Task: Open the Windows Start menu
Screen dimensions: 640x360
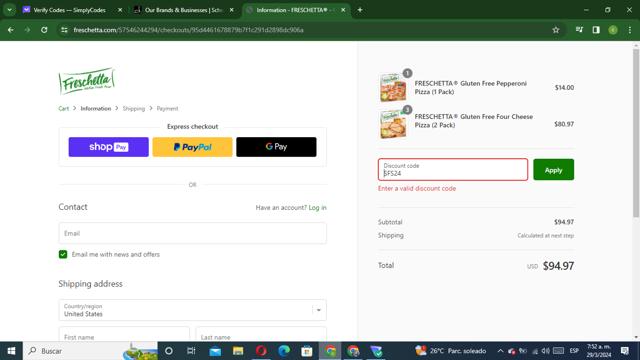Action: click(11, 351)
